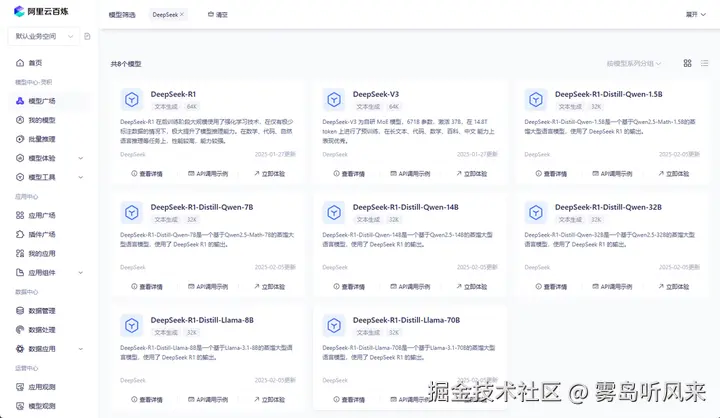View details 查看详情 for DeepSeek-V3
The width and height of the screenshot is (720, 418).
coord(349,174)
